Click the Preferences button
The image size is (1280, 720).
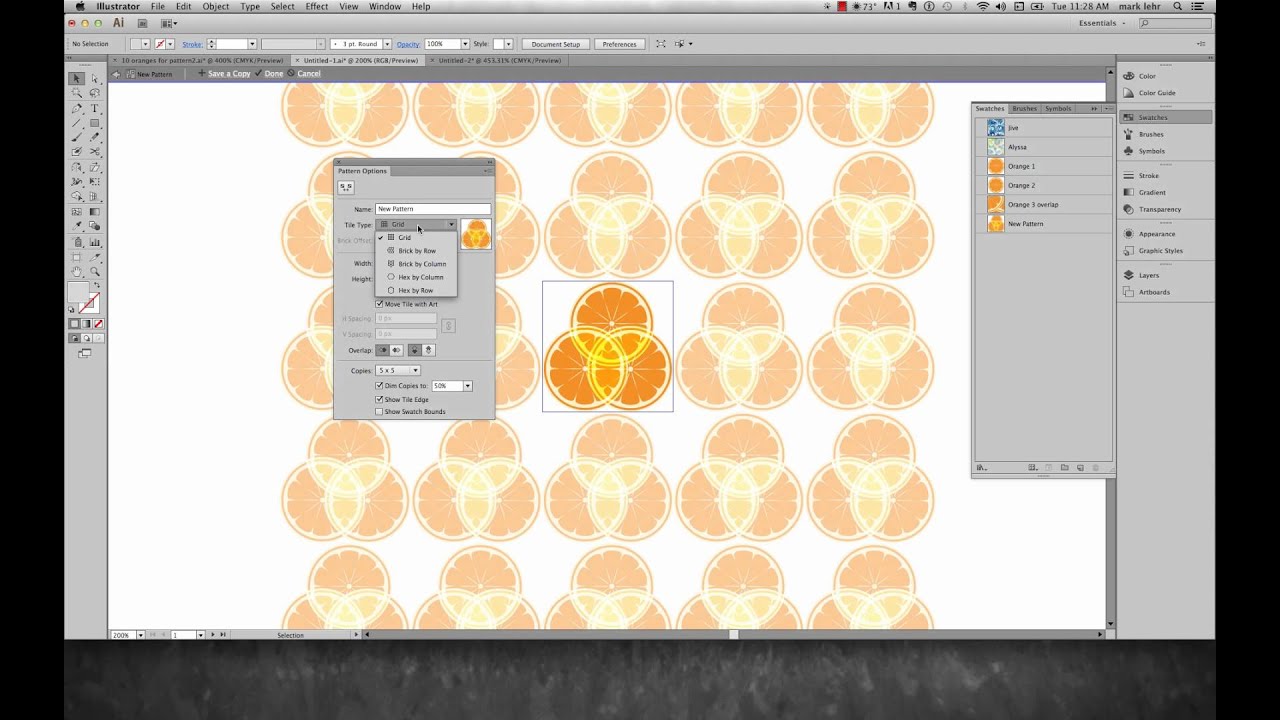[619, 44]
